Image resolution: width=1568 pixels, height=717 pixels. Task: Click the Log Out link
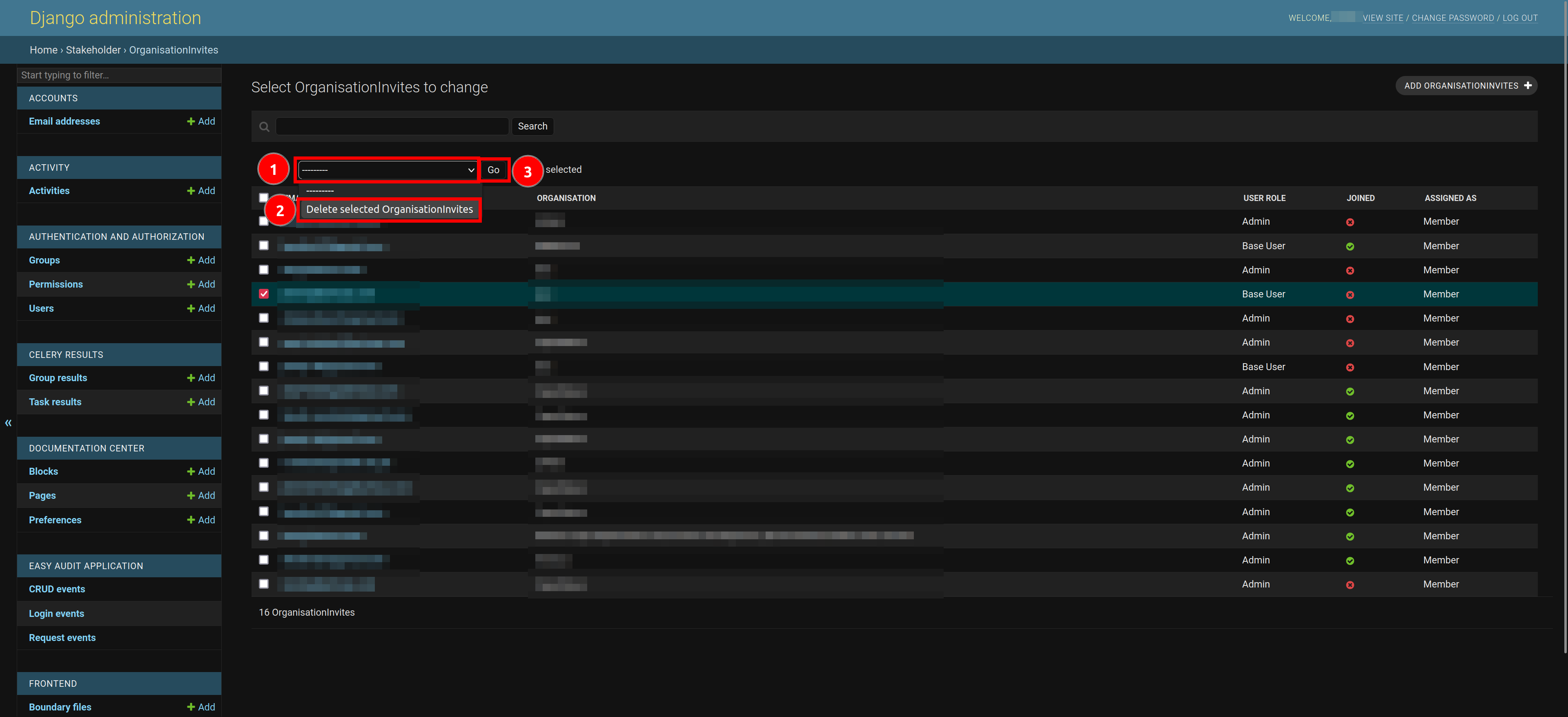click(1520, 18)
